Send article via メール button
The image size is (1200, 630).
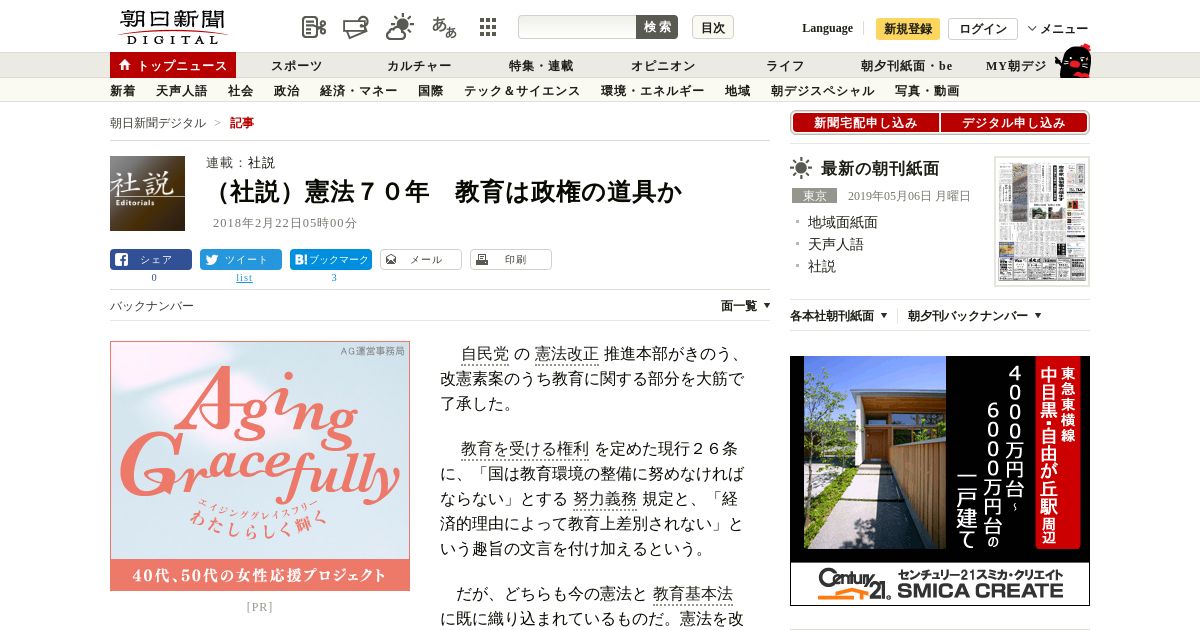(x=421, y=260)
